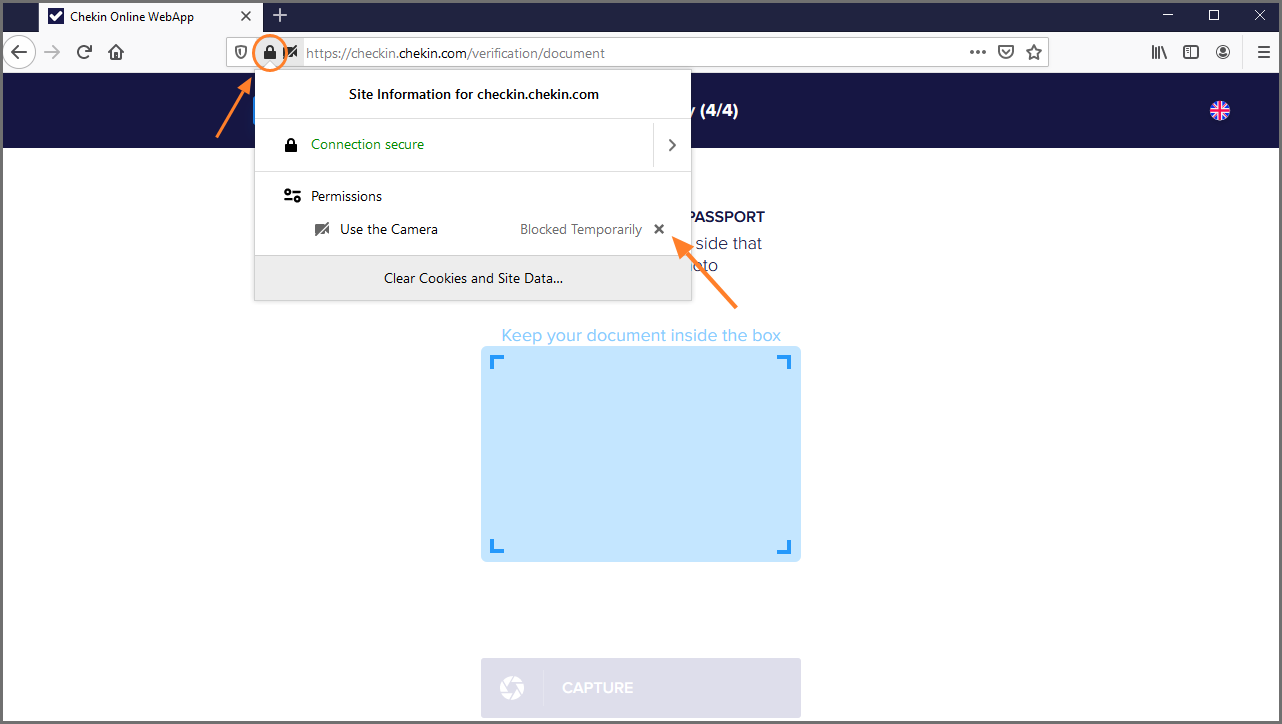Save page to Pocket
The image size is (1282, 724).
(x=1007, y=53)
